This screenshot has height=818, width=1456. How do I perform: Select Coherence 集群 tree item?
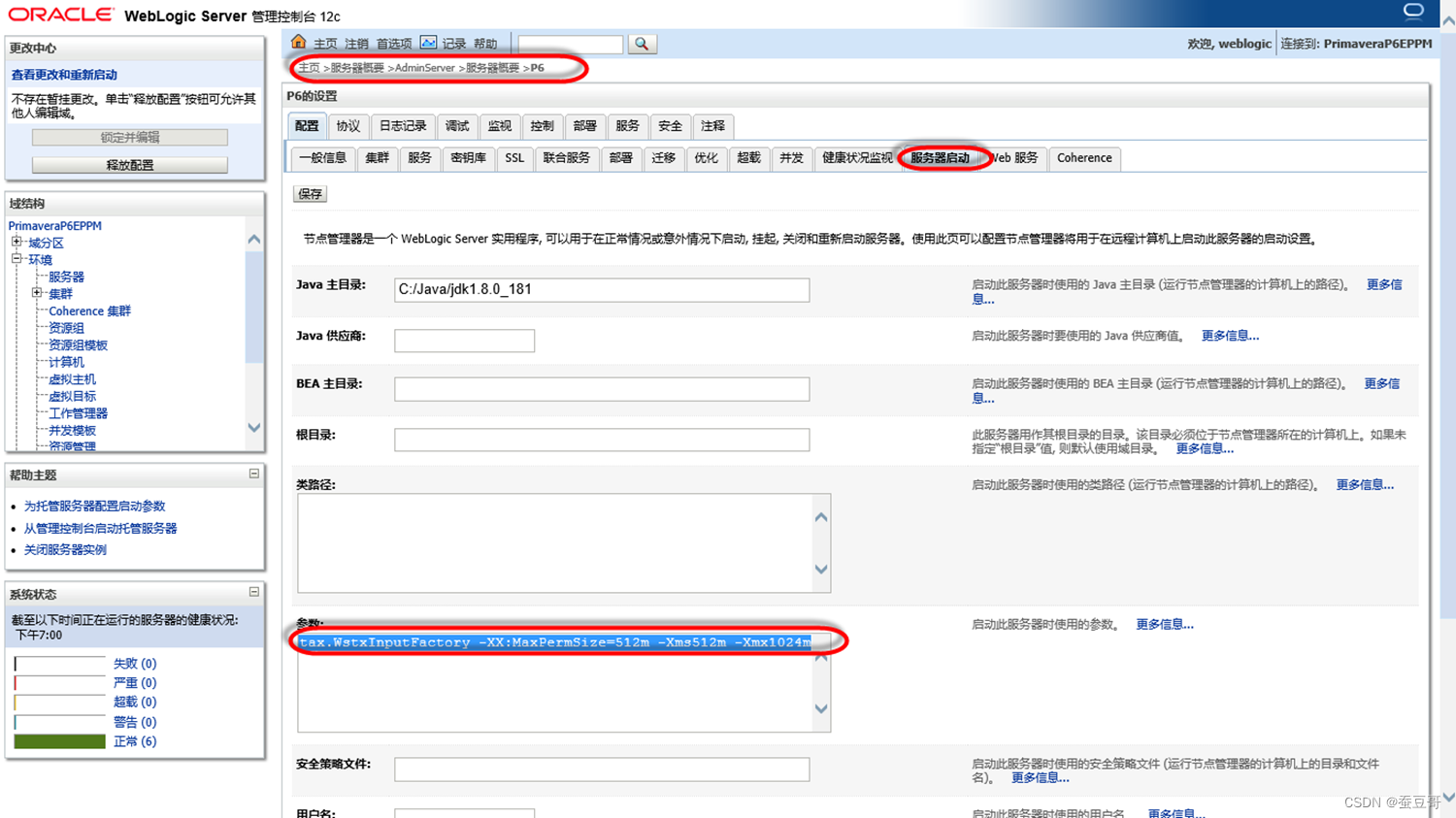click(x=89, y=311)
